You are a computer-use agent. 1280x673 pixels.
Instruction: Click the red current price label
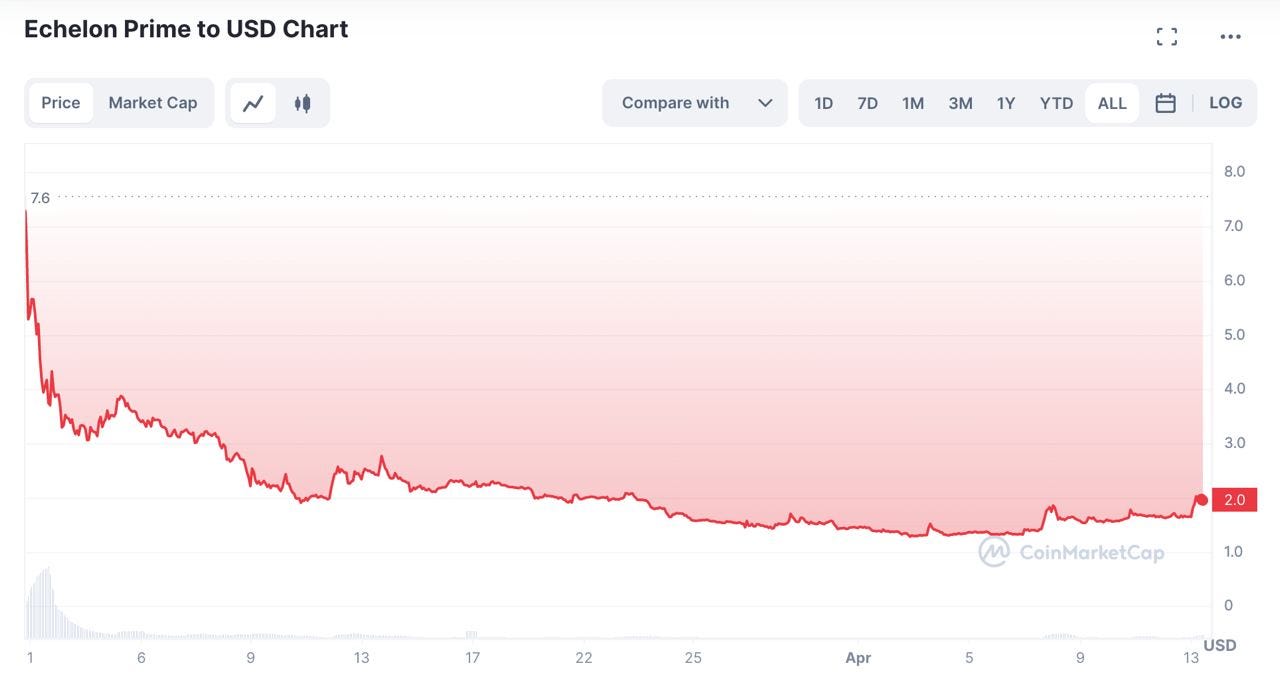click(1234, 499)
